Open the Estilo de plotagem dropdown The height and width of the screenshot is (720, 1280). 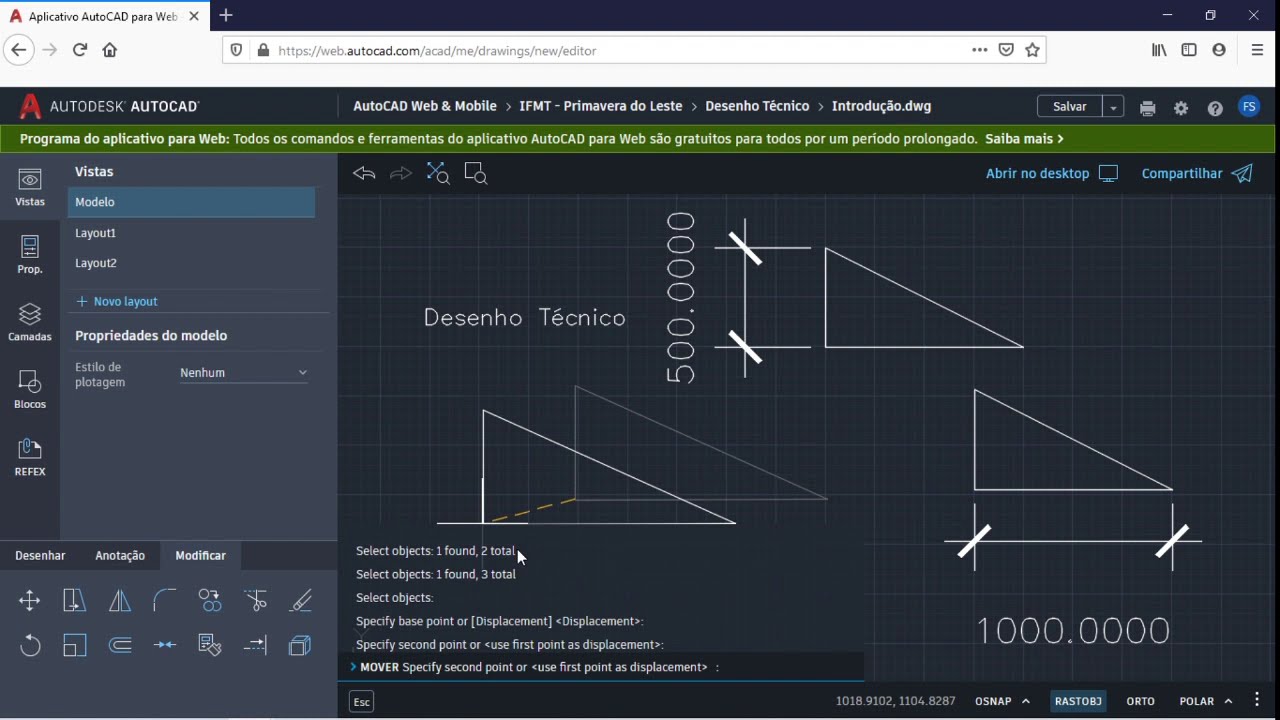[x=244, y=373]
